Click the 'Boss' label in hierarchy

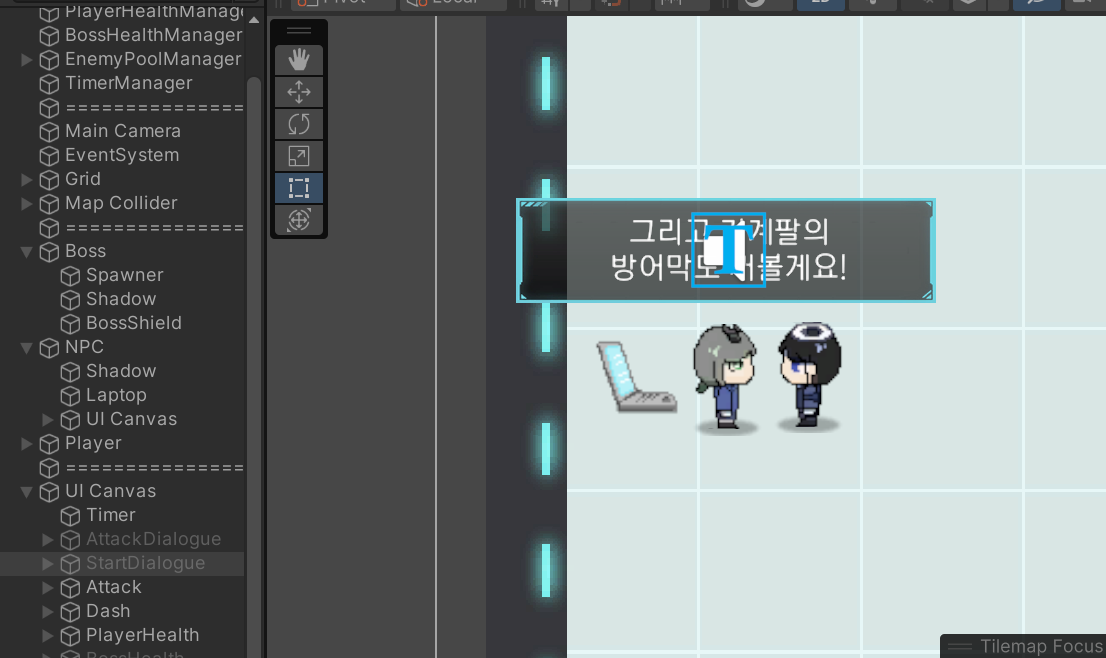(85, 251)
